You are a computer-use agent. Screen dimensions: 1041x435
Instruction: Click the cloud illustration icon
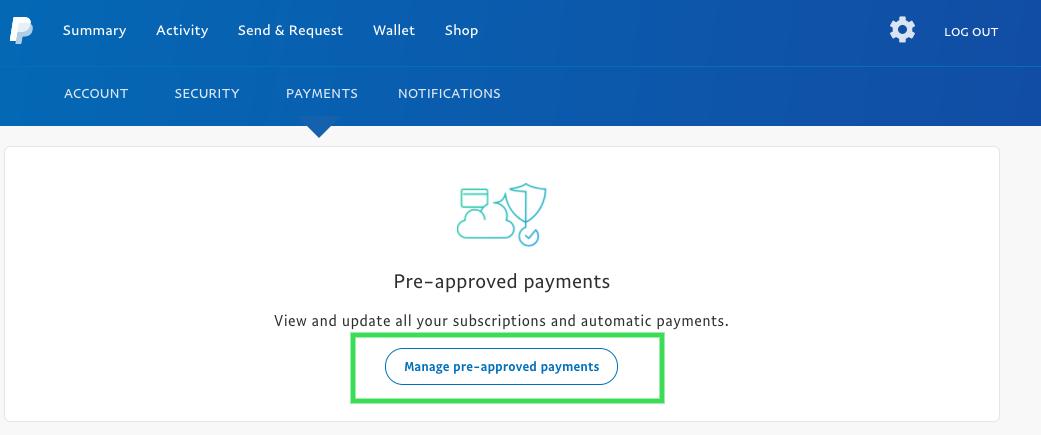pyautogui.click(x=485, y=222)
